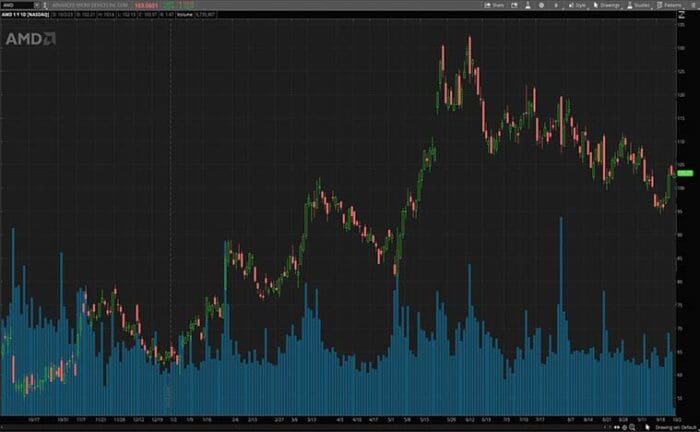The height and width of the screenshot is (432, 700).
Task: Click the AMD symbol input field
Action: point(18,5)
